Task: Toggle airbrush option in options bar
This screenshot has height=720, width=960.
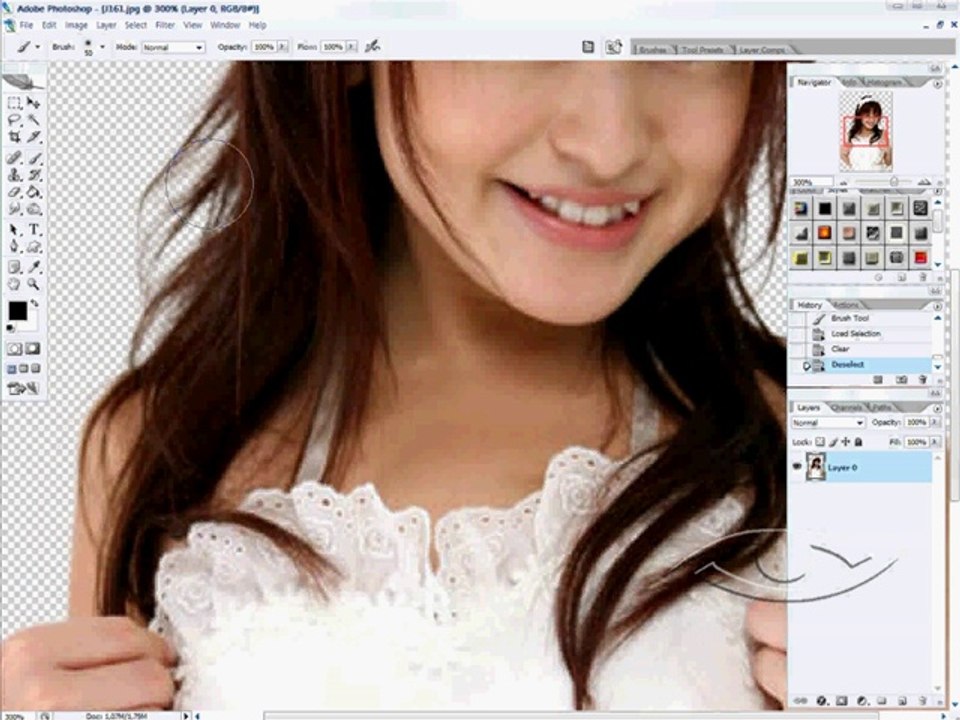Action: click(372, 47)
